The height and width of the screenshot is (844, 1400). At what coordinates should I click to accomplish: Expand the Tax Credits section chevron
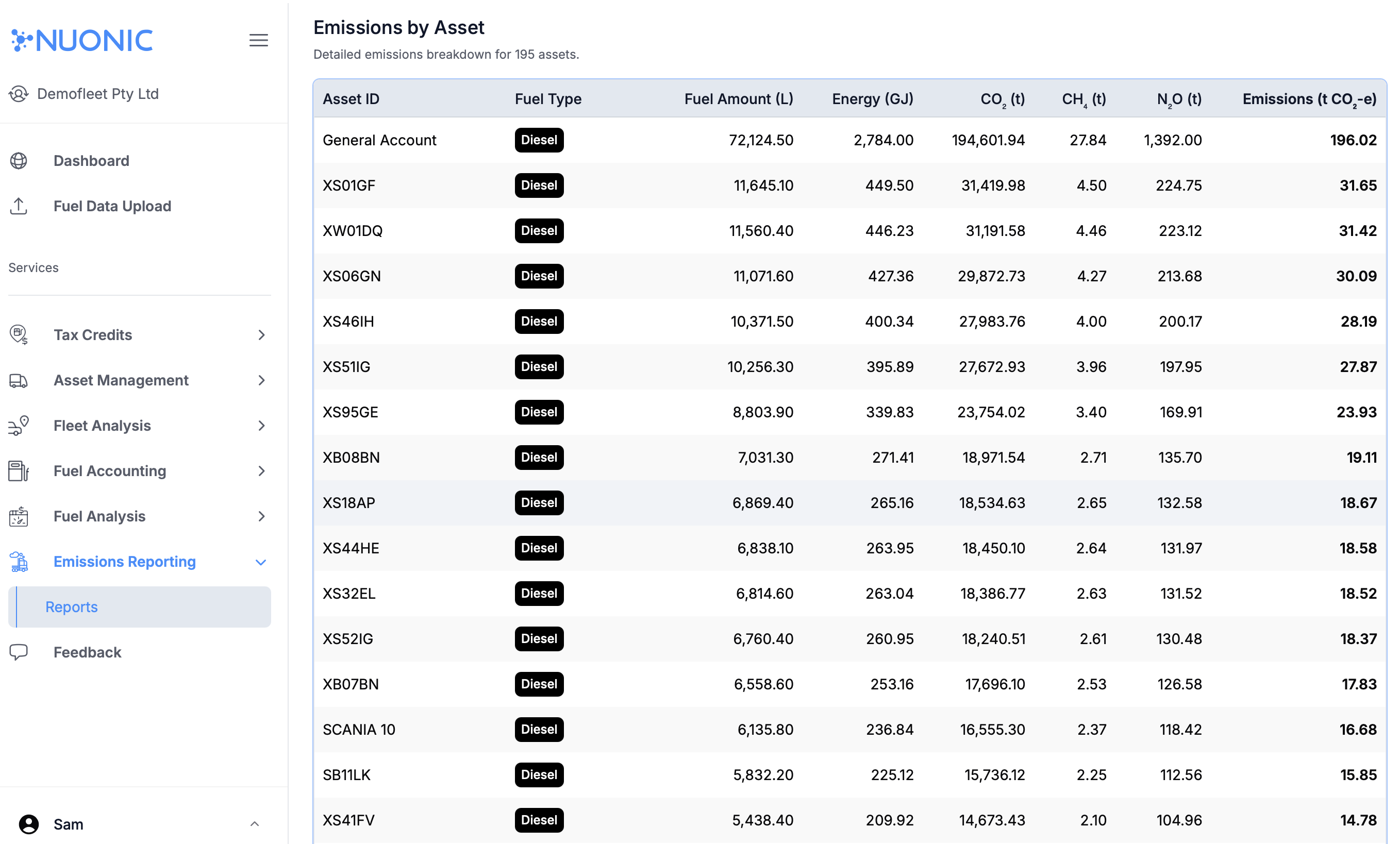tap(262, 334)
